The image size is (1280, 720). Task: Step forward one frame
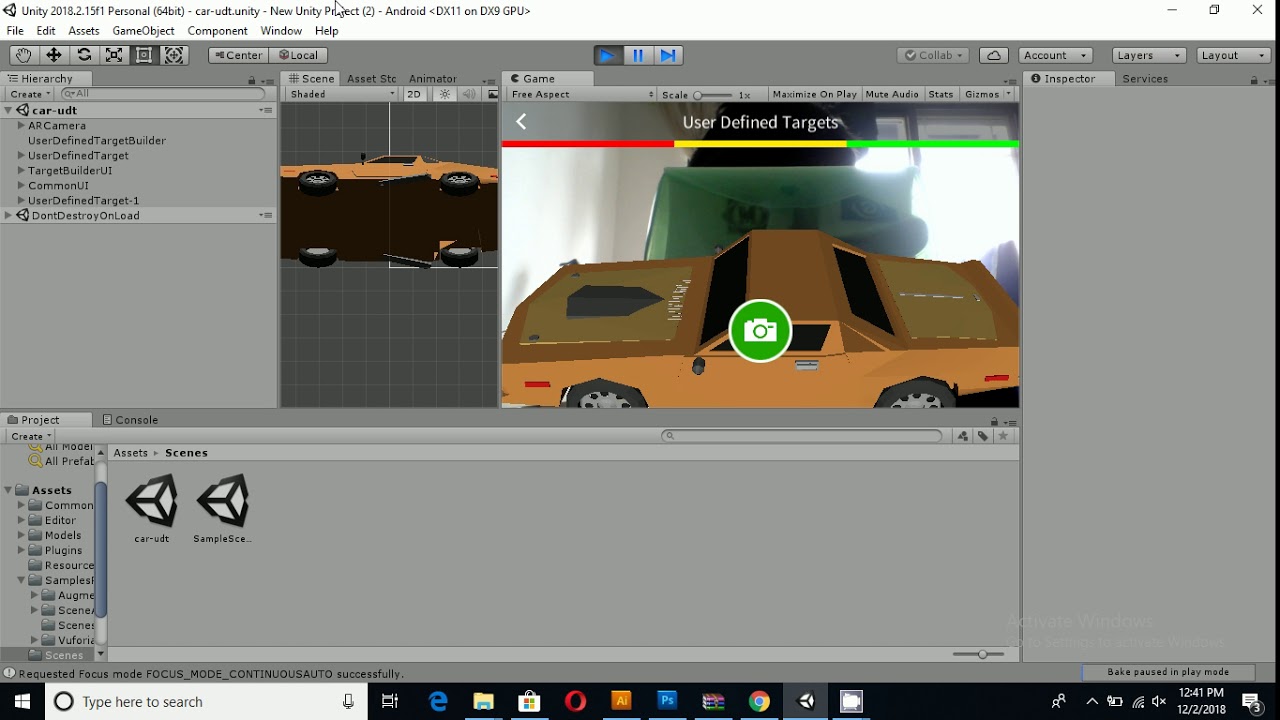(x=669, y=55)
